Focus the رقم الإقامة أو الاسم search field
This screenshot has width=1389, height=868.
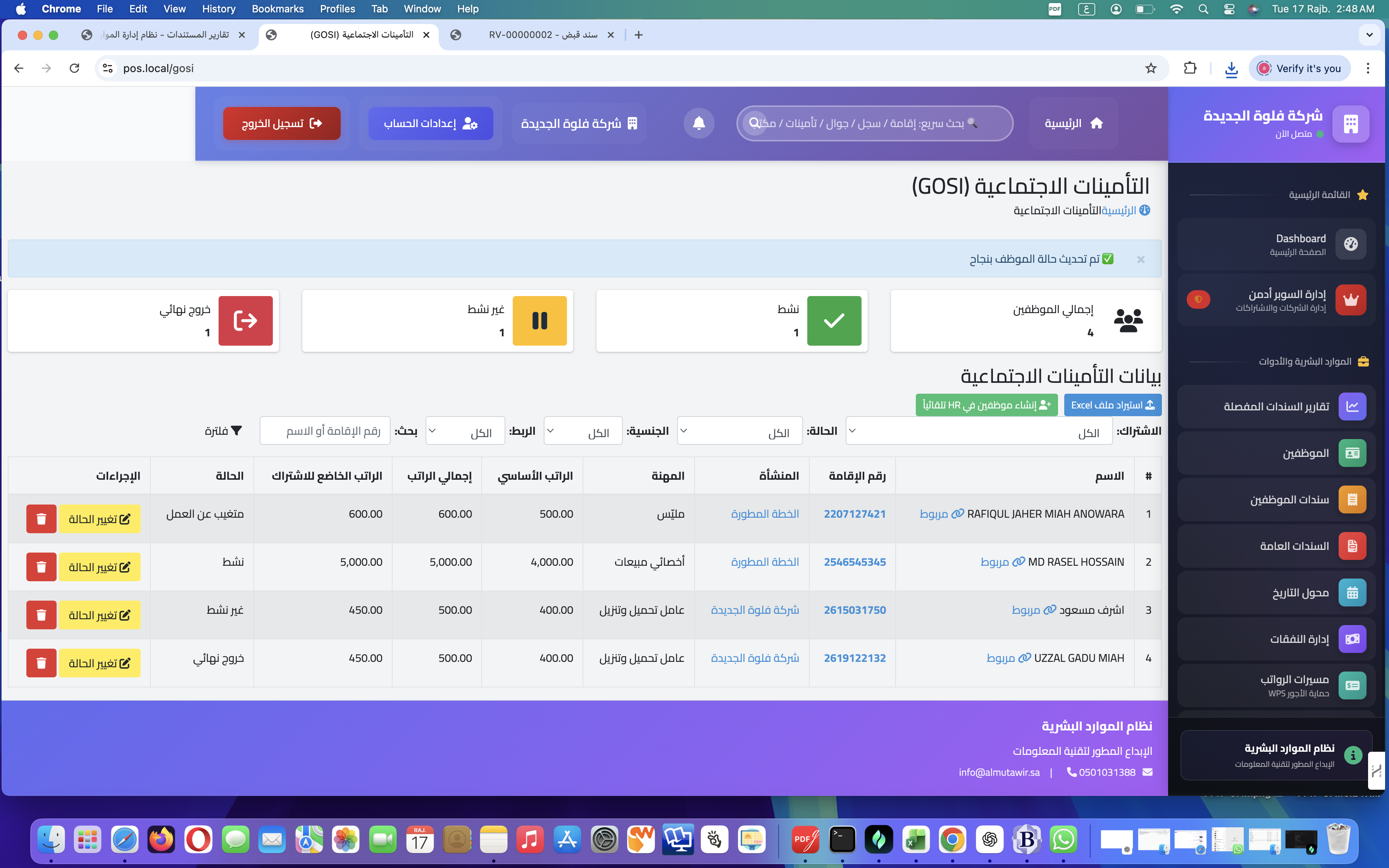click(x=325, y=431)
